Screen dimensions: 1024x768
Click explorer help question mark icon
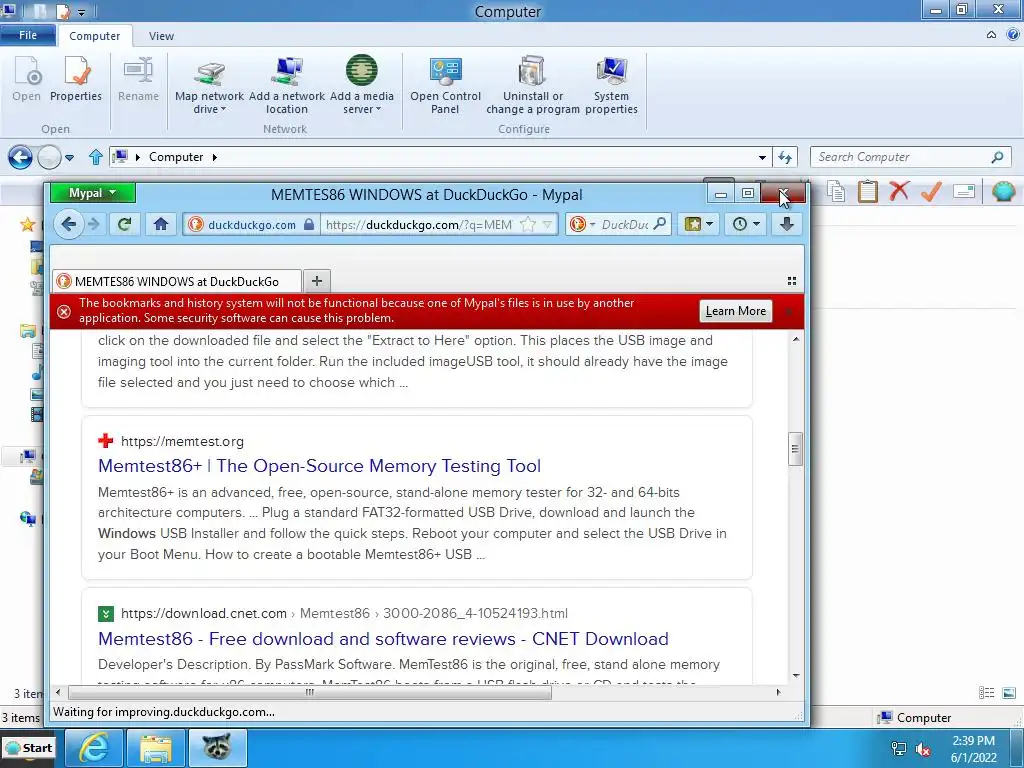tap(1013, 35)
